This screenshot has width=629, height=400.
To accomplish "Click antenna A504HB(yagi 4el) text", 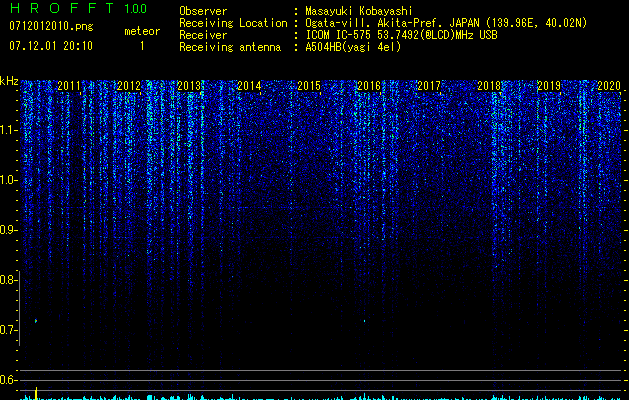I will point(353,47).
